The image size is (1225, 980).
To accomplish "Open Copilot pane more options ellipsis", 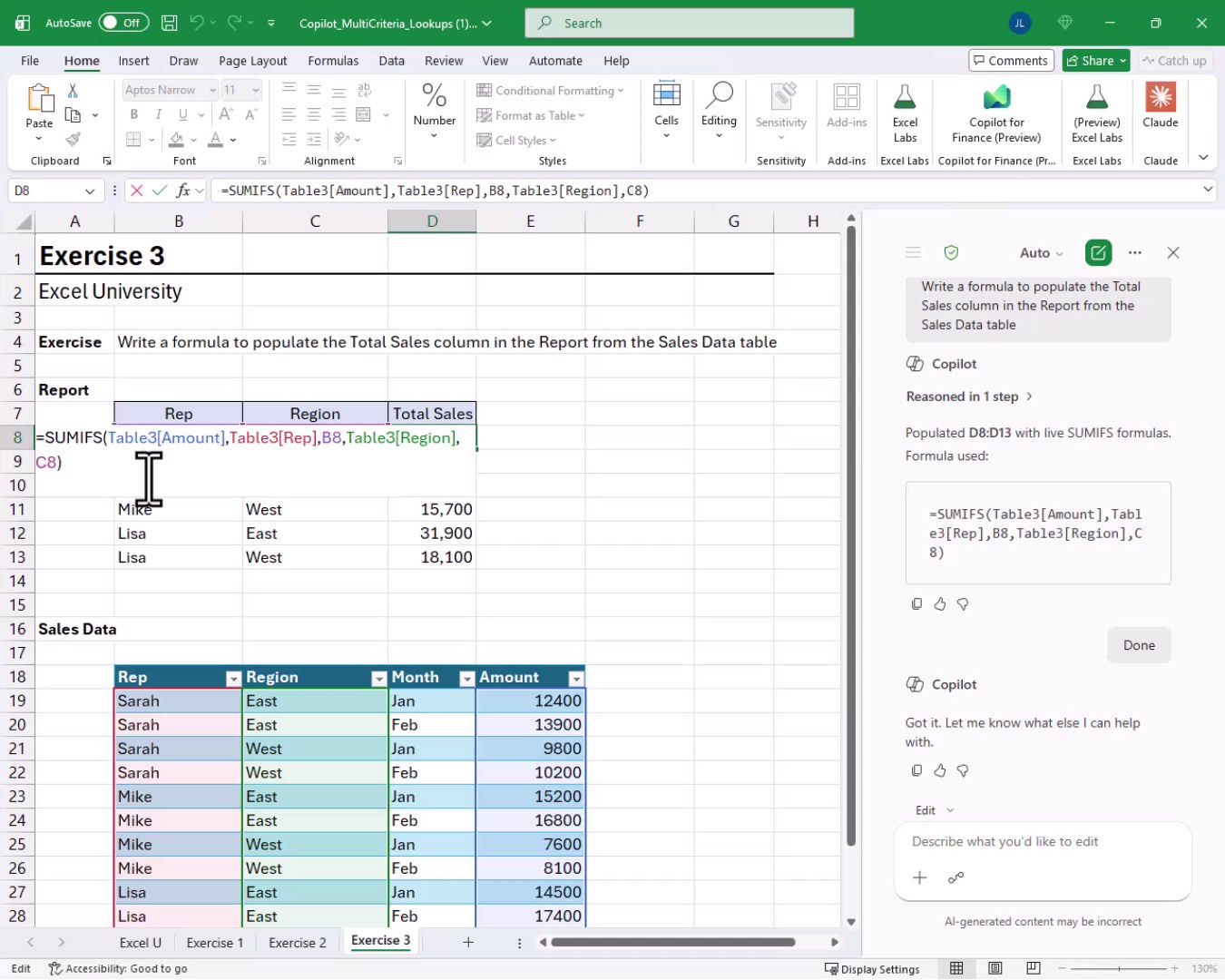I will (1134, 253).
